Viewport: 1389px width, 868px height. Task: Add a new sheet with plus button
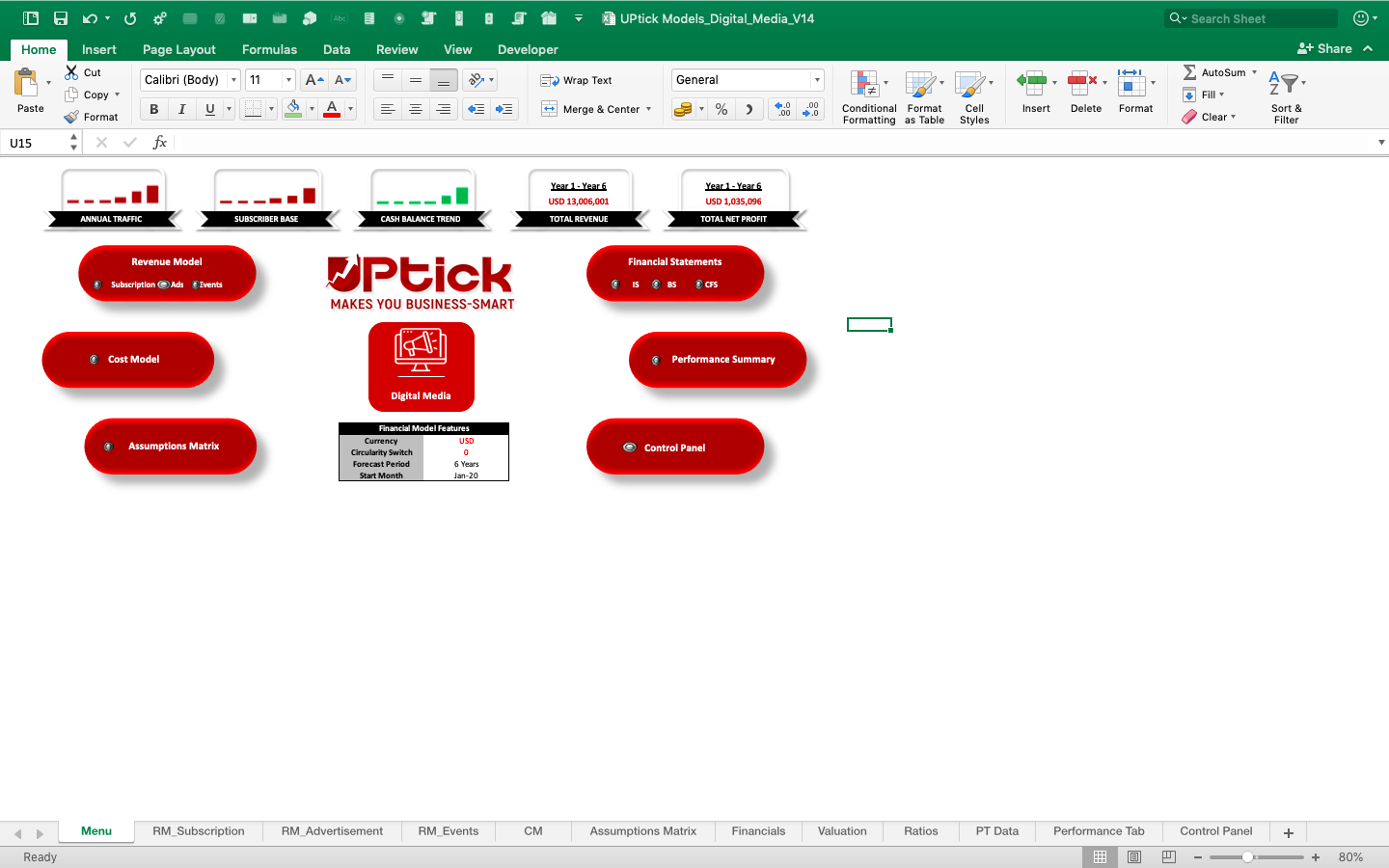[1288, 832]
